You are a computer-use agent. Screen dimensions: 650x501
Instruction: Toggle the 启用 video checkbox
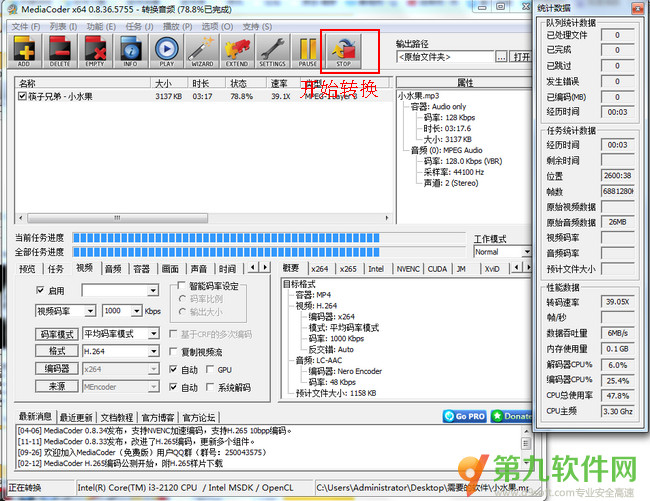40,290
